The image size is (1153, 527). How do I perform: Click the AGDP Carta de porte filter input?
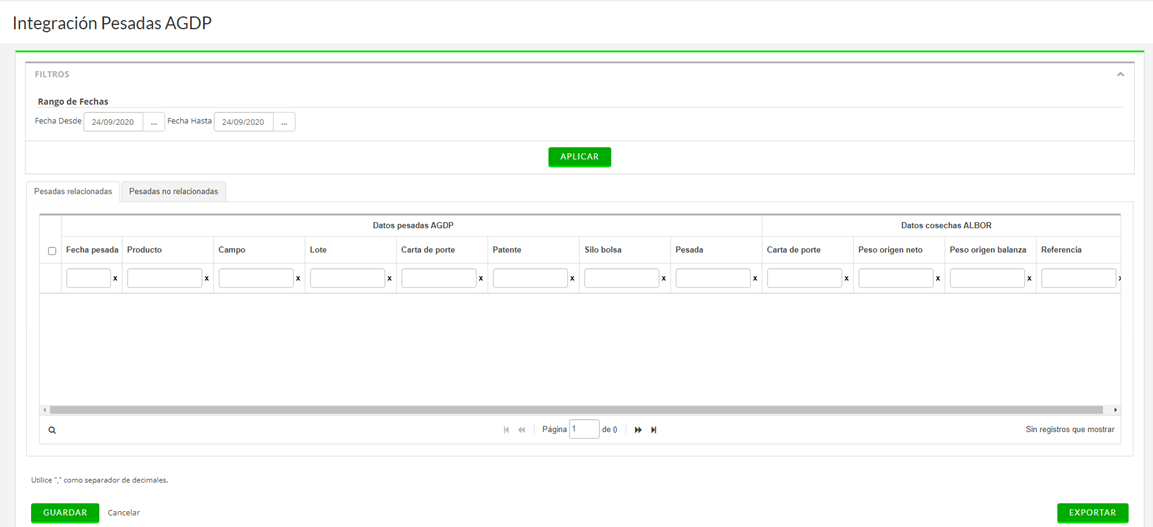[439, 279]
